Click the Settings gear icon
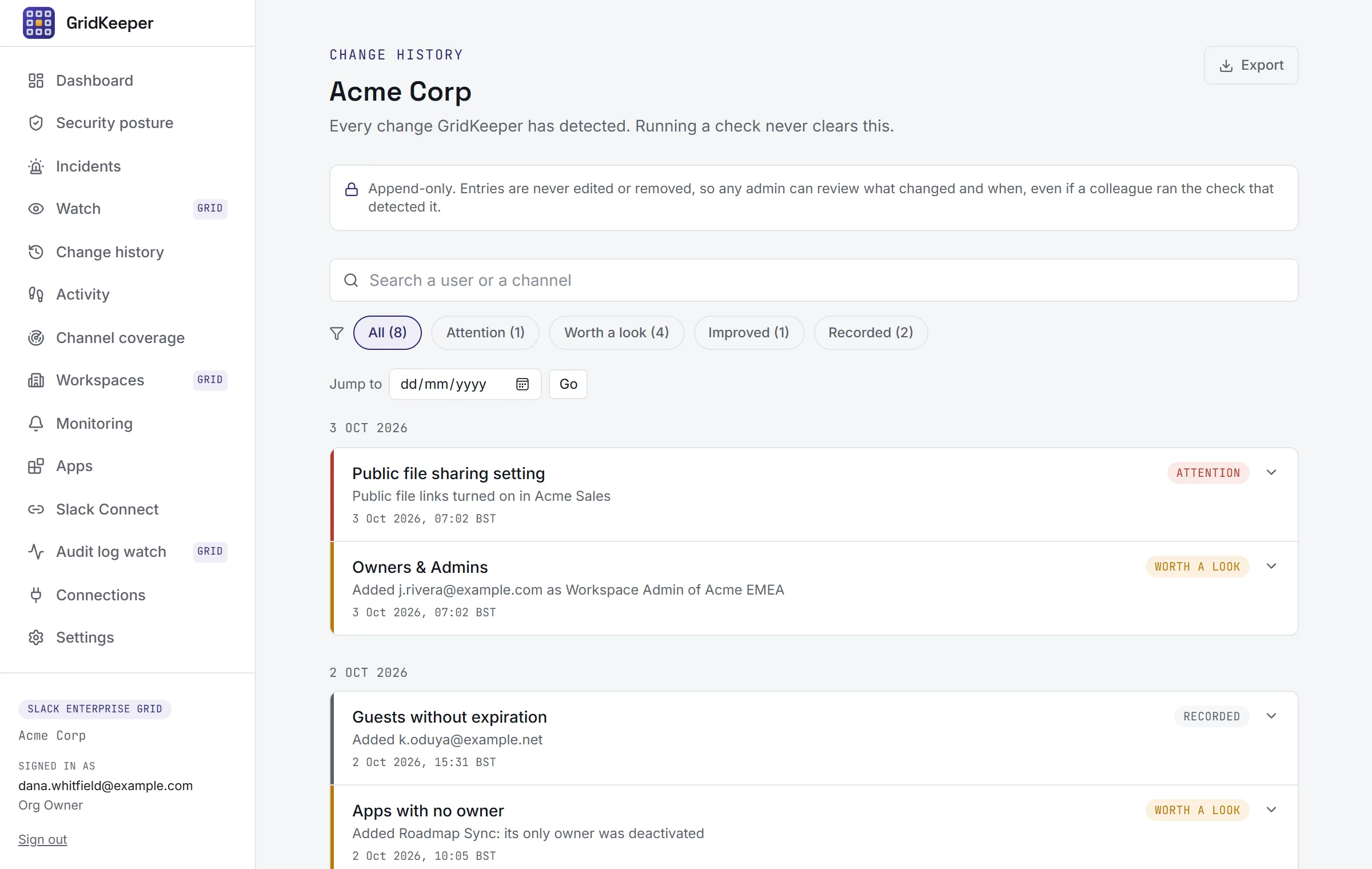This screenshot has width=1372, height=869. [36, 637]
